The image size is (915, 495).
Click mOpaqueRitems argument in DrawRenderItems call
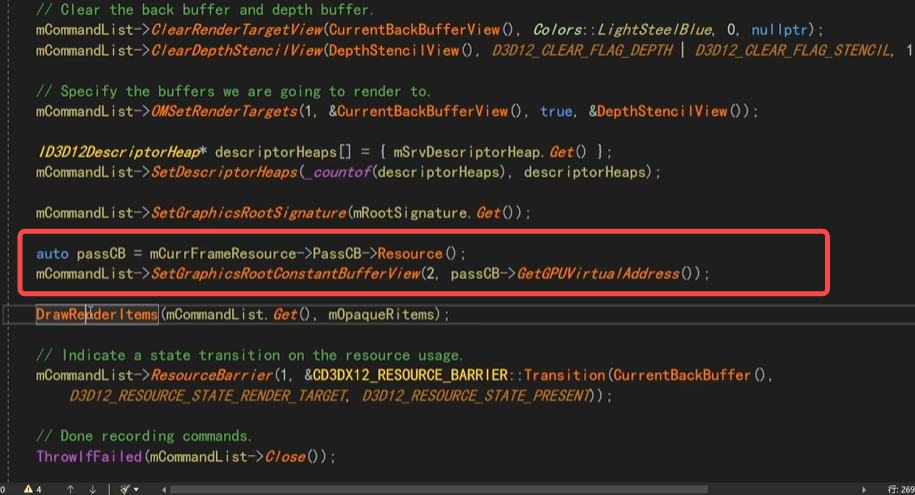[381, 315]
